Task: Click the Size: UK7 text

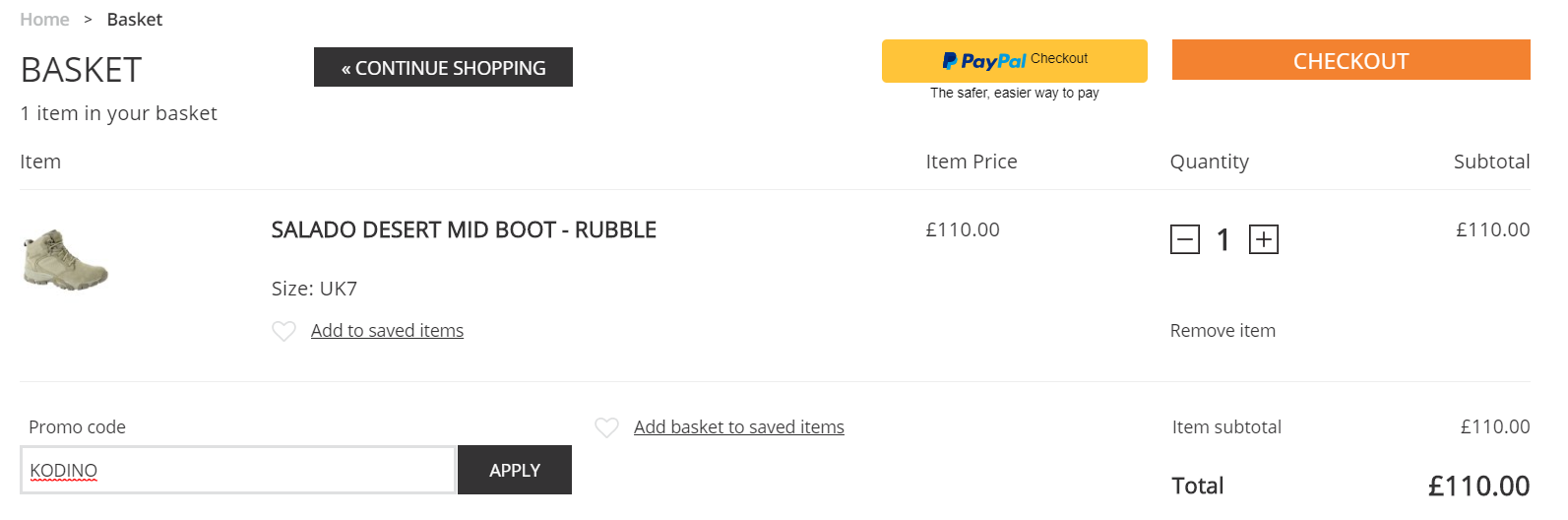Action: 314,289
